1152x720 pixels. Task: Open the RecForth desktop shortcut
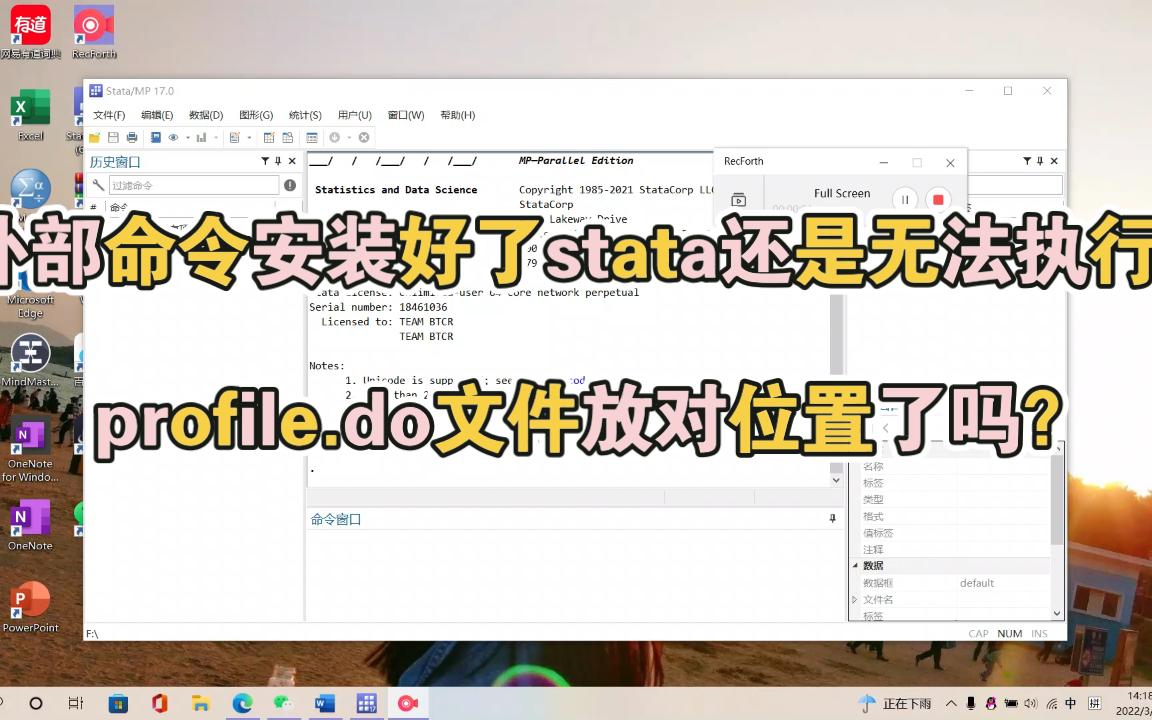(94, 32)
